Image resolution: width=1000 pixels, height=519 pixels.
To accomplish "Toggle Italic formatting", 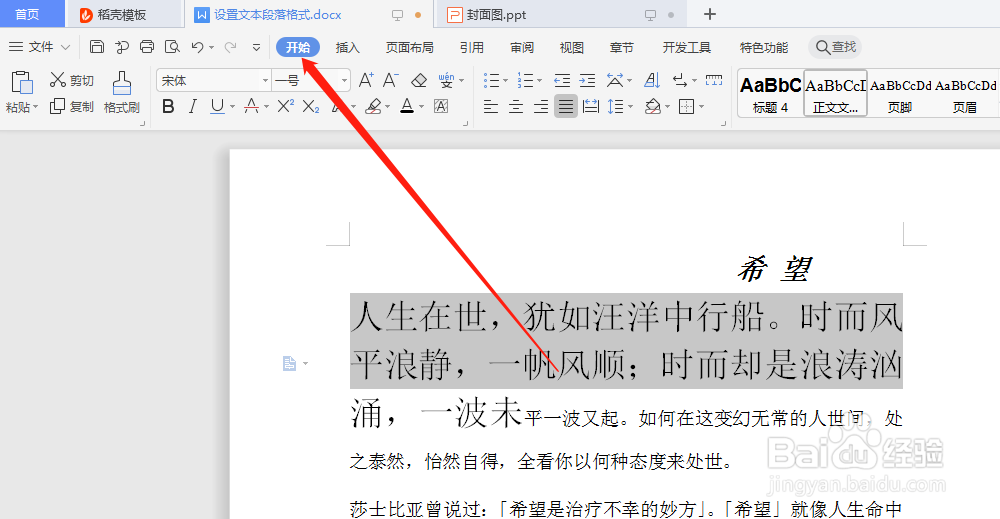I will [193, 106].
